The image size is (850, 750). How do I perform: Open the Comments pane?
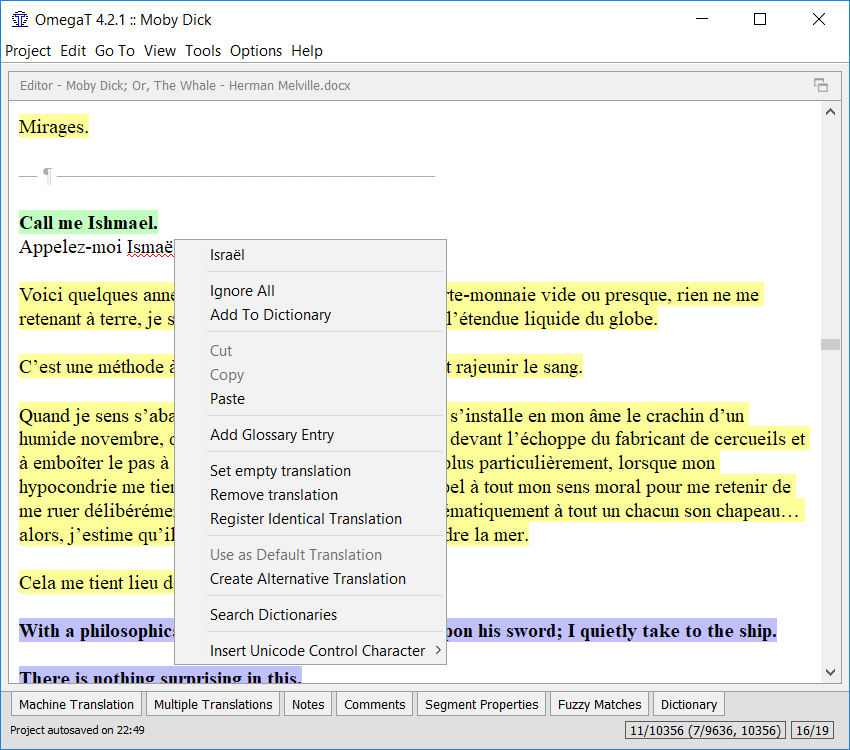coord(375,704)
